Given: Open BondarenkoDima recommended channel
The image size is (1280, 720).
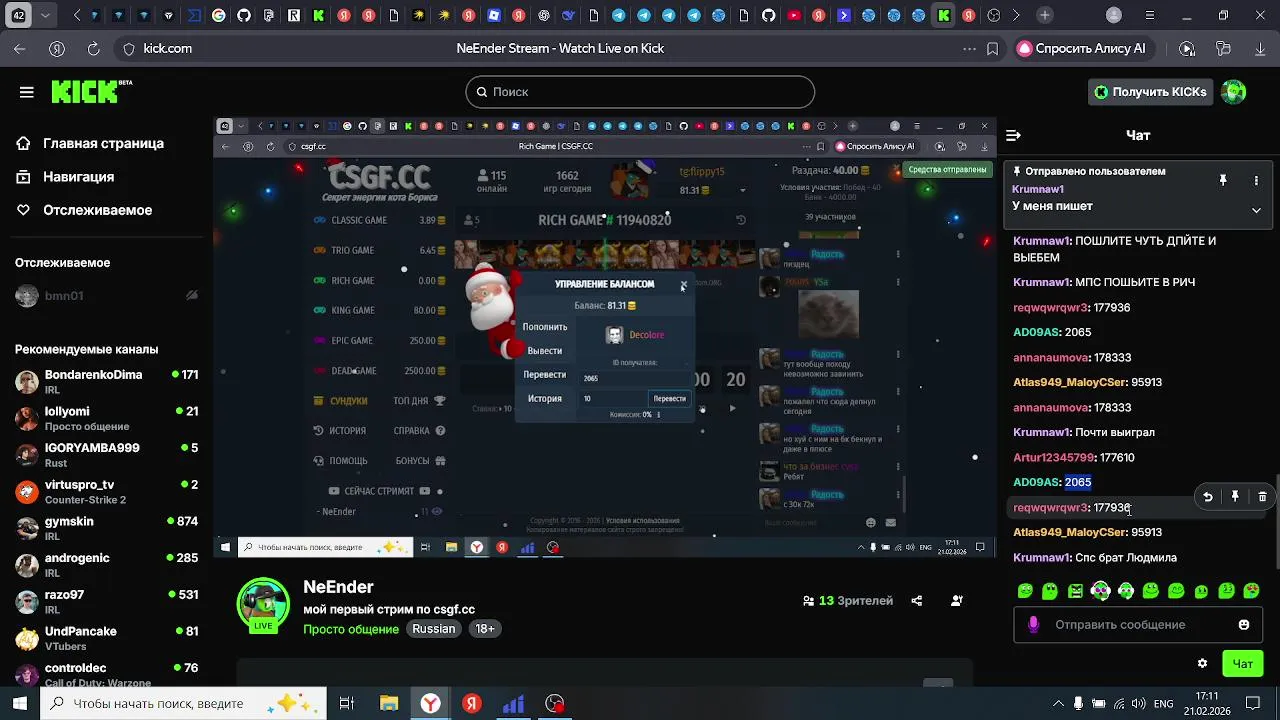Looking at the screenshot, I should [106, 381].
